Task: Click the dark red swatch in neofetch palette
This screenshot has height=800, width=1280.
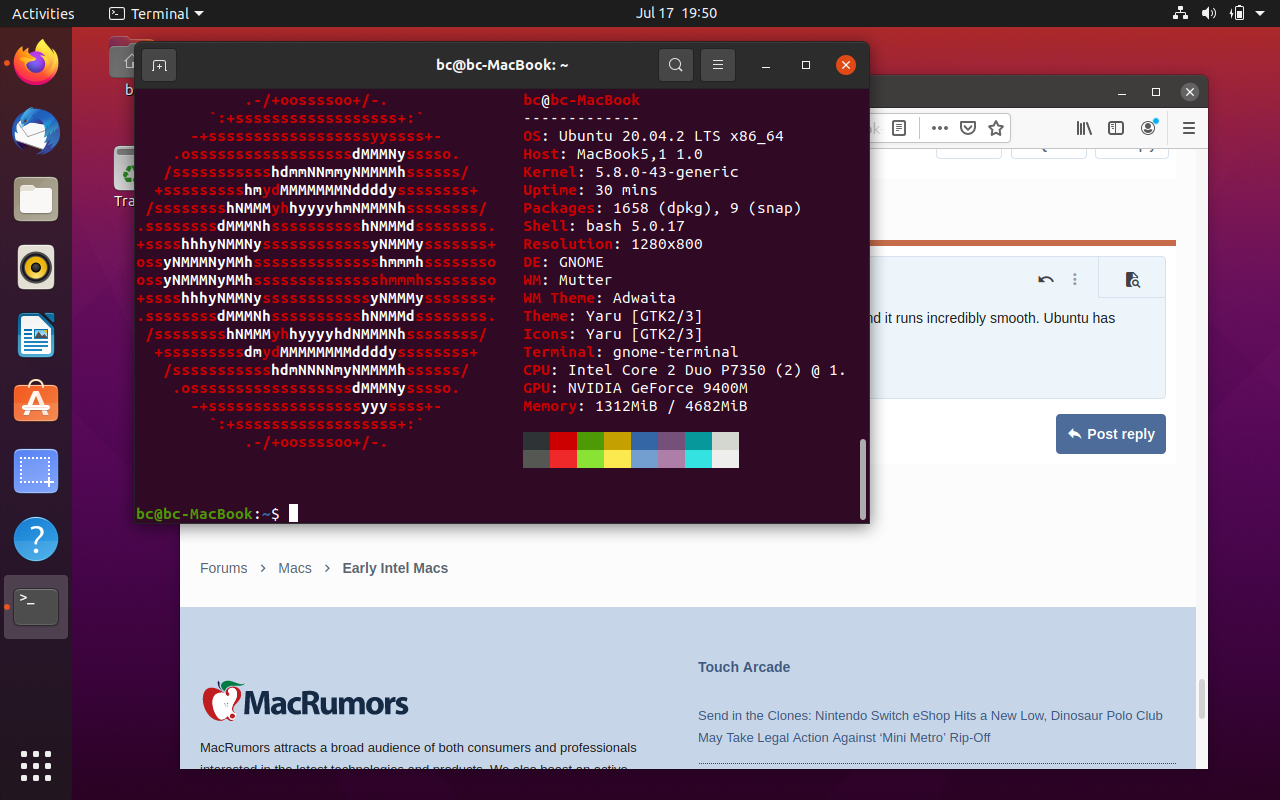Action: click(563, 441)
